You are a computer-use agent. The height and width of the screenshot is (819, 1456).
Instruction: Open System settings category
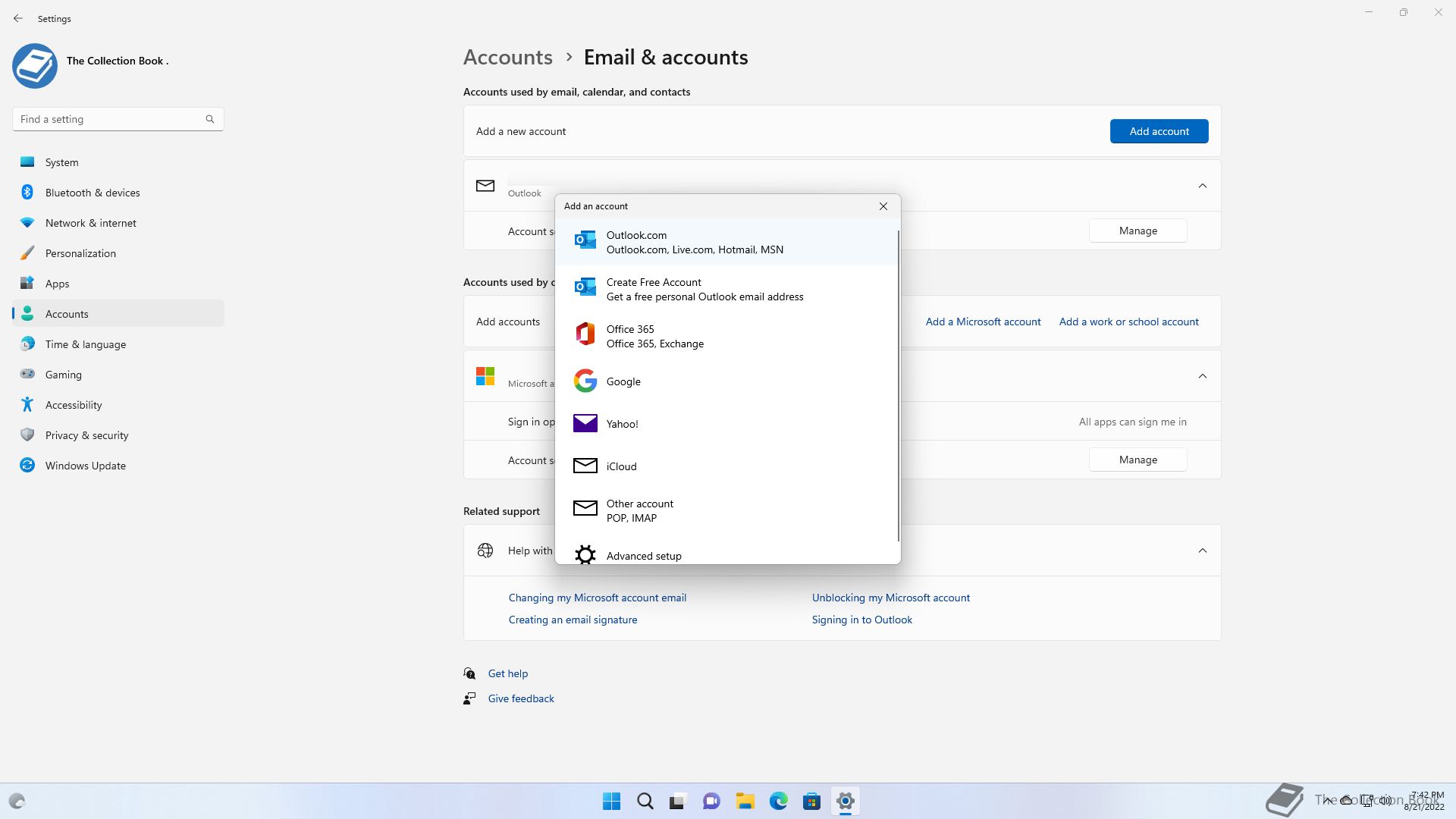118,162
